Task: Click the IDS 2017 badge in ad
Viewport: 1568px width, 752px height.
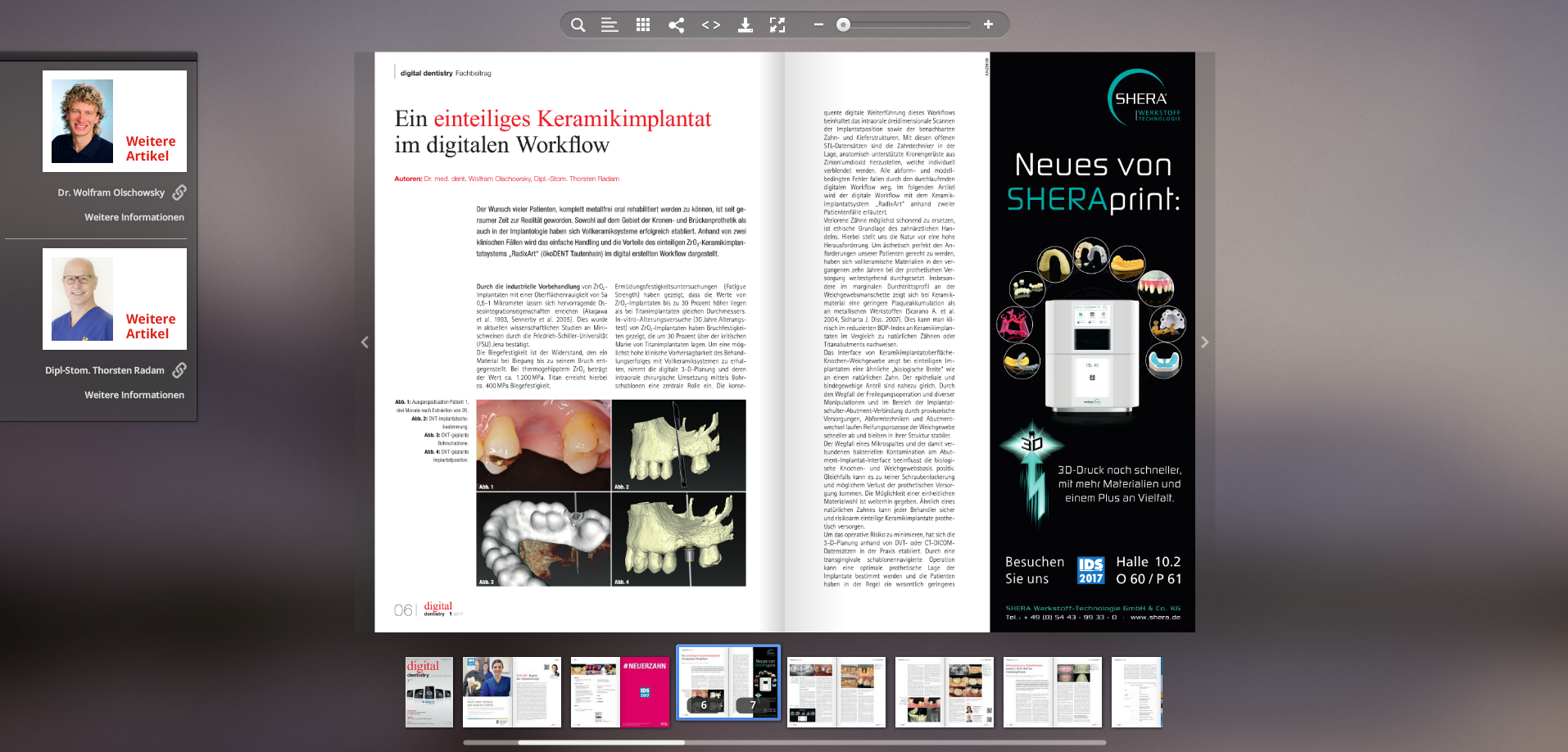Action: click(1091, 571)
